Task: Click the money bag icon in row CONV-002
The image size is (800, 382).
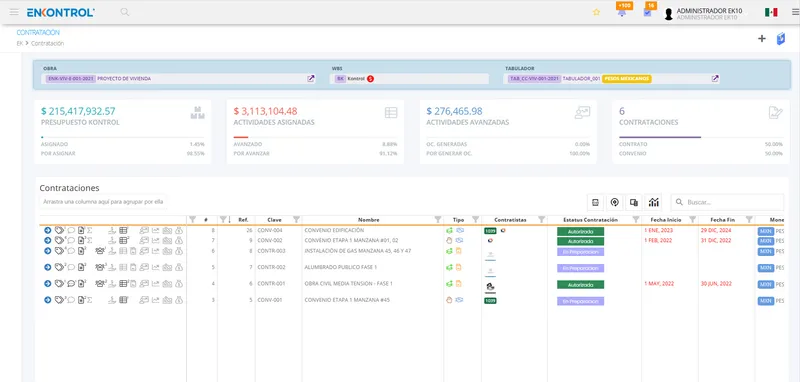Action: tap(179, 240)
